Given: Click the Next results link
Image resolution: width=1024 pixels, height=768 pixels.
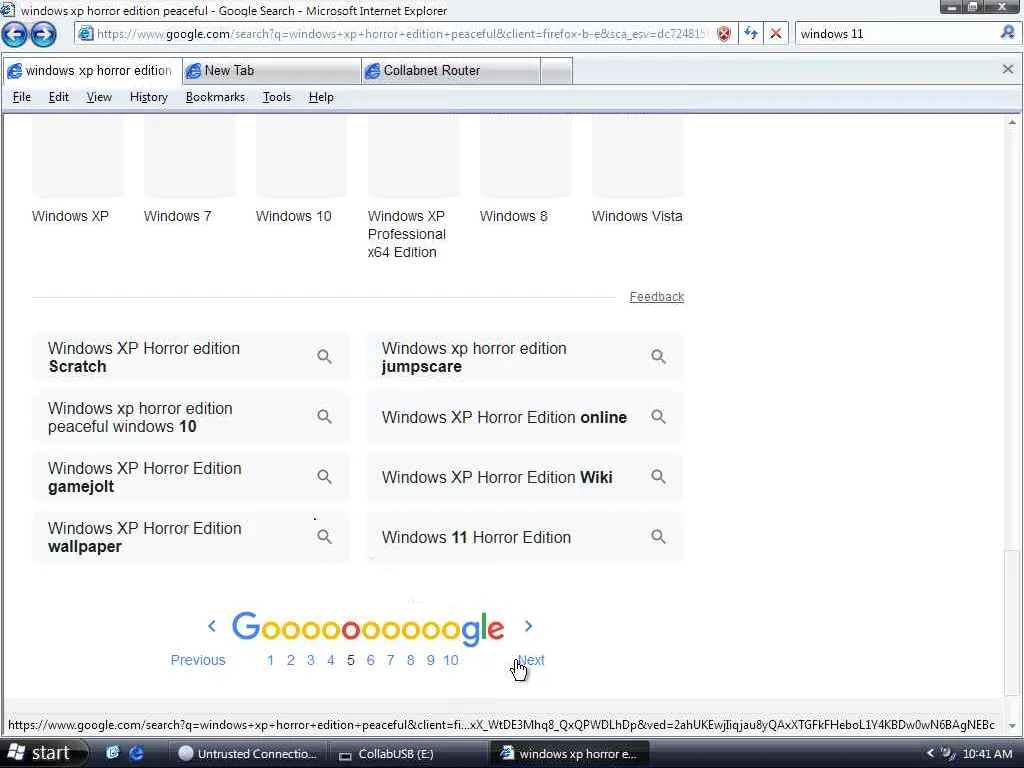Looking at the screenshot, I should click(531, 660).
